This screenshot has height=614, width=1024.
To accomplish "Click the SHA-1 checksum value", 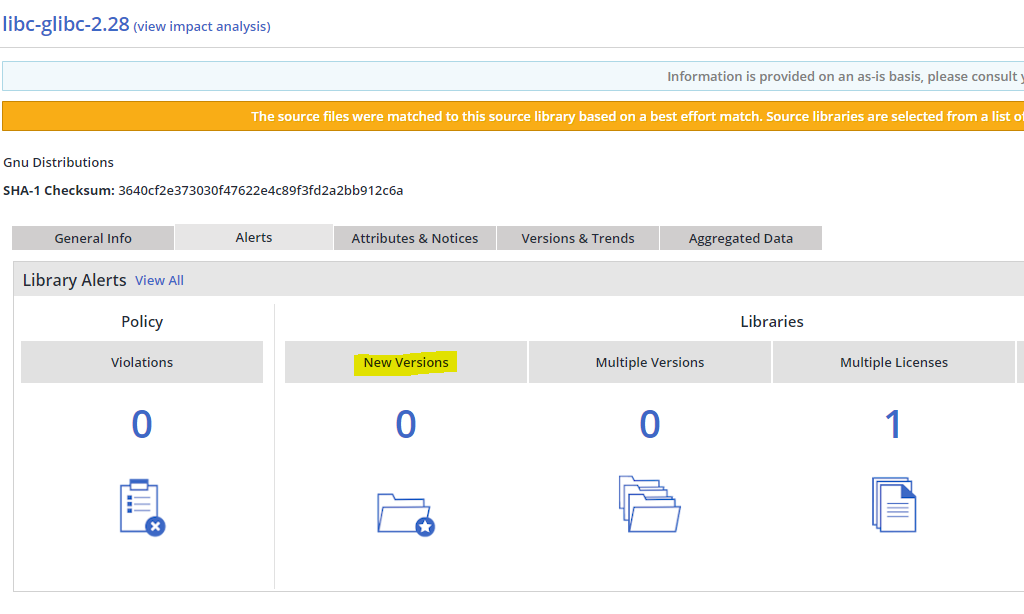I will 260,190.
